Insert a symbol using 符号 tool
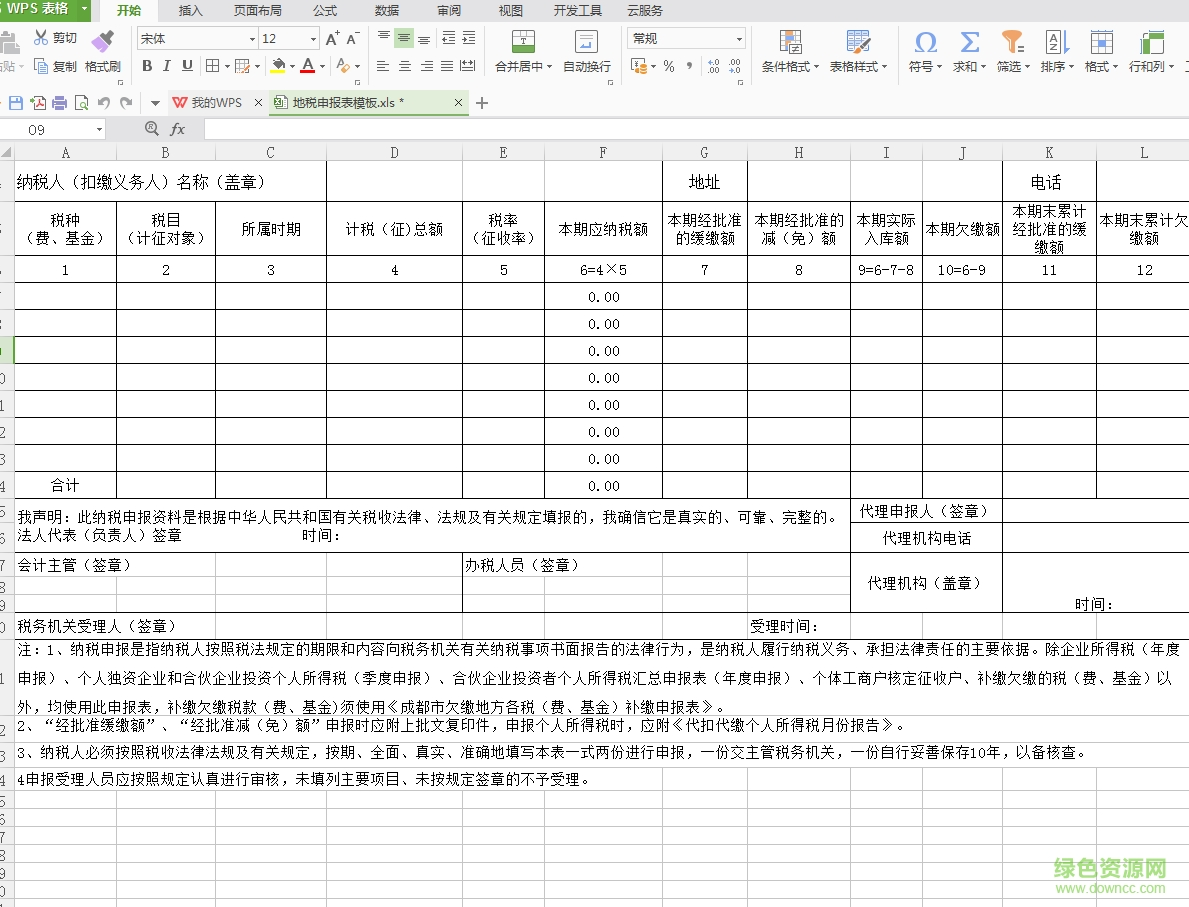Screen dimensions: 1189x907 pos(921,50)
